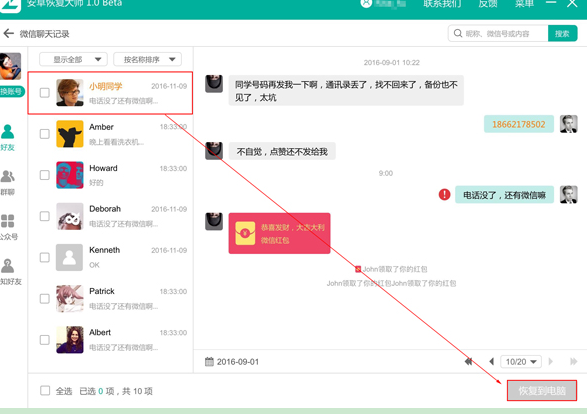This screenshot has height=414, width=587.
Task: Open the 群聊 group chat sidebar tab
Action: tap(7, 183)
